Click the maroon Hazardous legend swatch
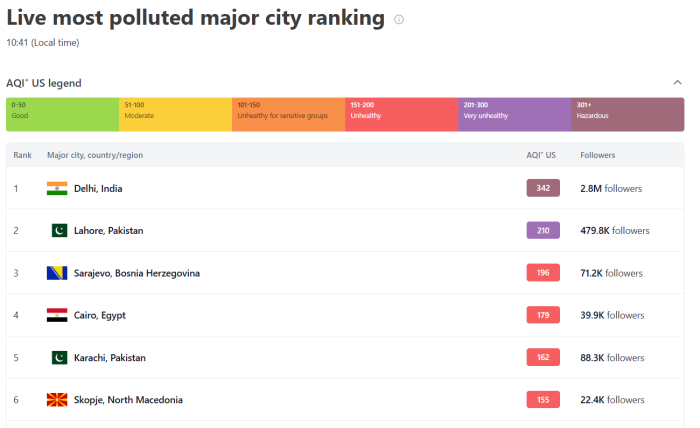 pyautogui.click(x=628, y=114)
